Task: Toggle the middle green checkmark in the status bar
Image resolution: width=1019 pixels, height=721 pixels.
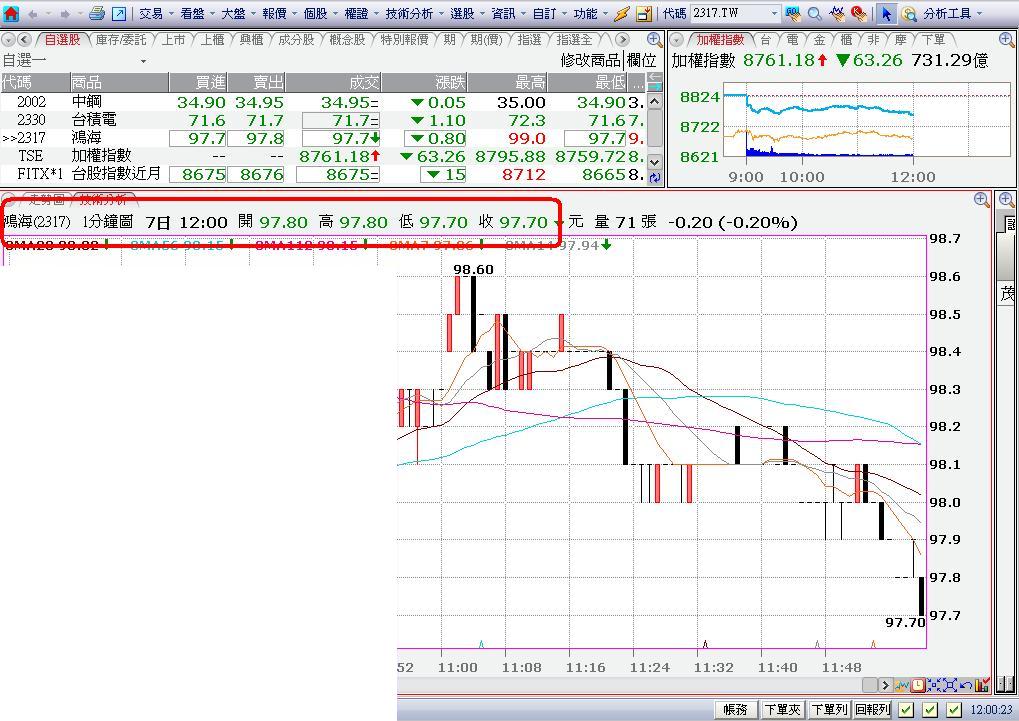Action: [930, 709]
